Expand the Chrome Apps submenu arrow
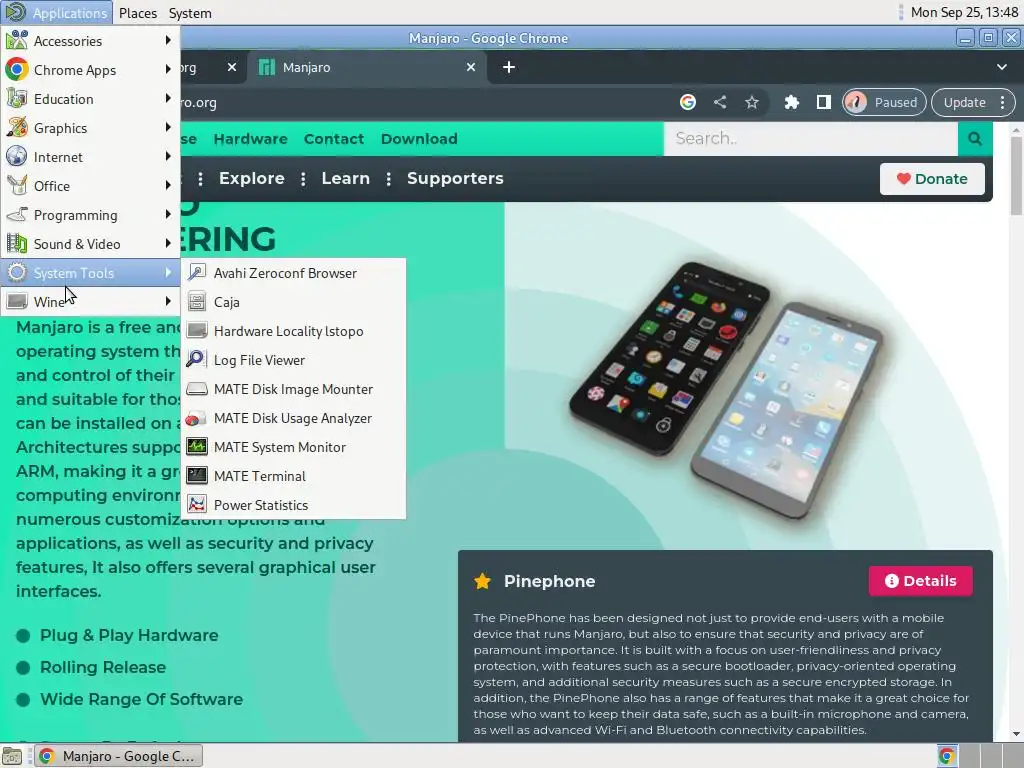The image size is (1024, 768). (x=168, y=69)
